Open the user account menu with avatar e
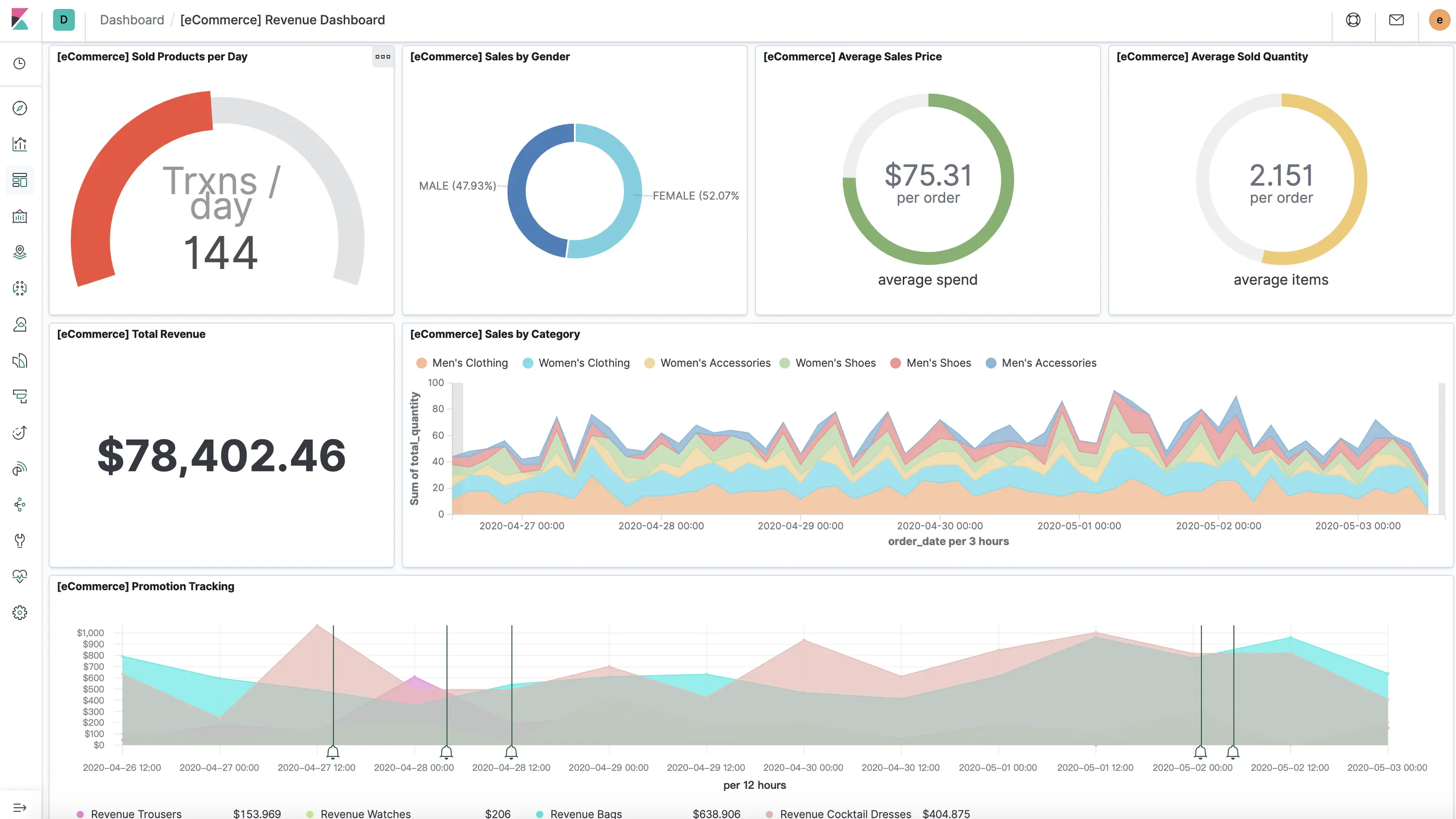This screenshot has height=819, width=1456. [1439, 20]
